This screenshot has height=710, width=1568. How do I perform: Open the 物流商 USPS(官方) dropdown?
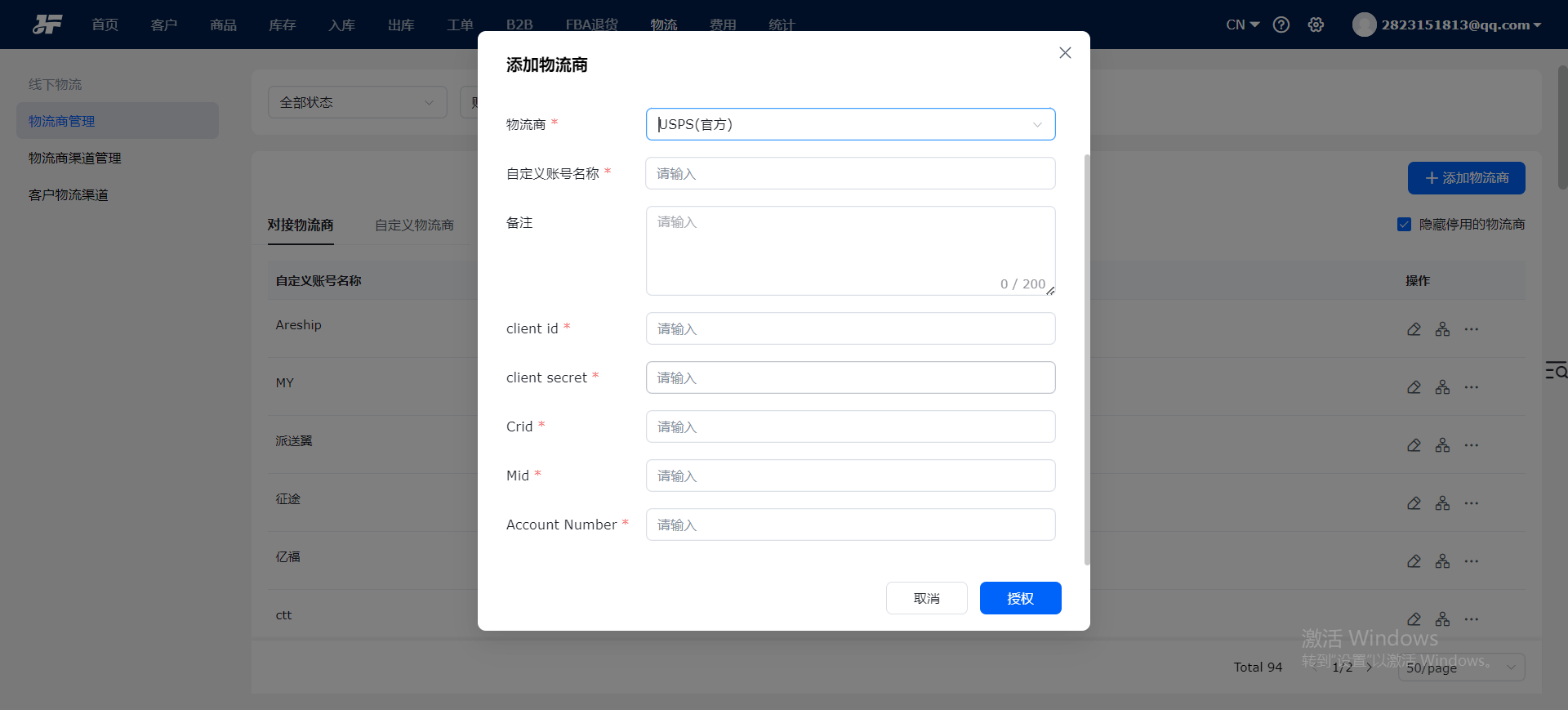850,124
